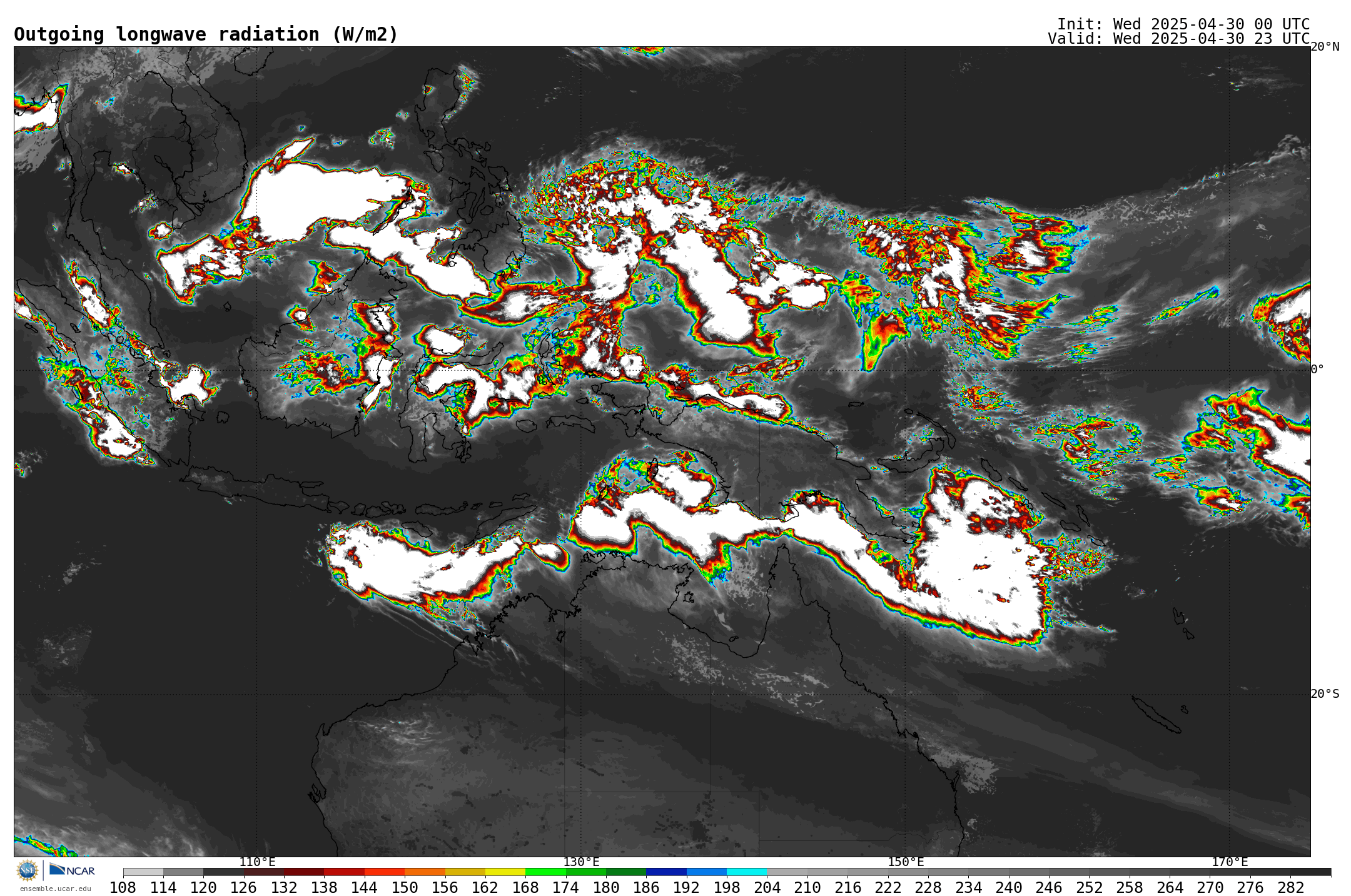Viewport: 1351px width, 896px height.
Task: Pick the light gray 108–114 colorbar swatch
Action: pos(143,872)
